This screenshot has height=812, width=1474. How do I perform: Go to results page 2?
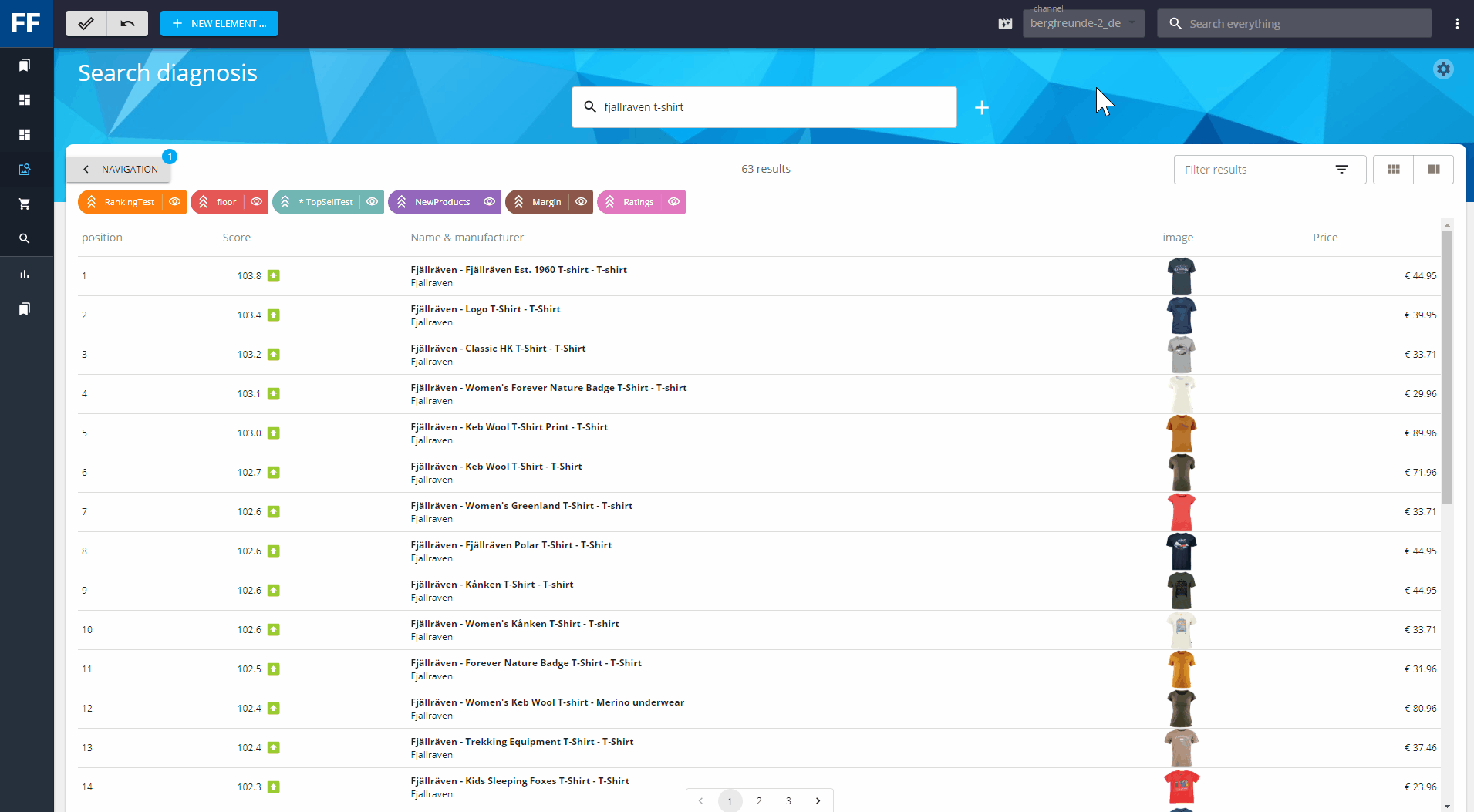coord(759,800)
